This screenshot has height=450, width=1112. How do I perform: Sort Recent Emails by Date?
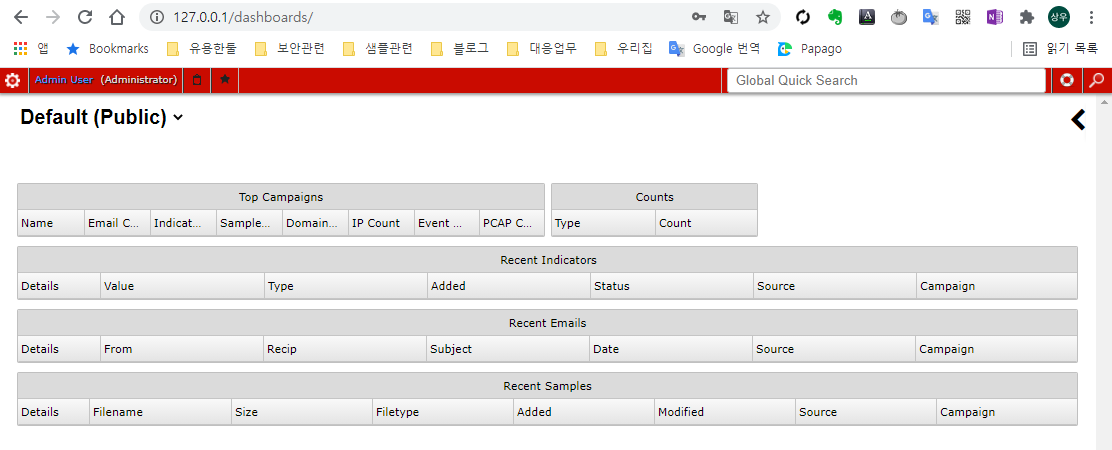point(671,349)
